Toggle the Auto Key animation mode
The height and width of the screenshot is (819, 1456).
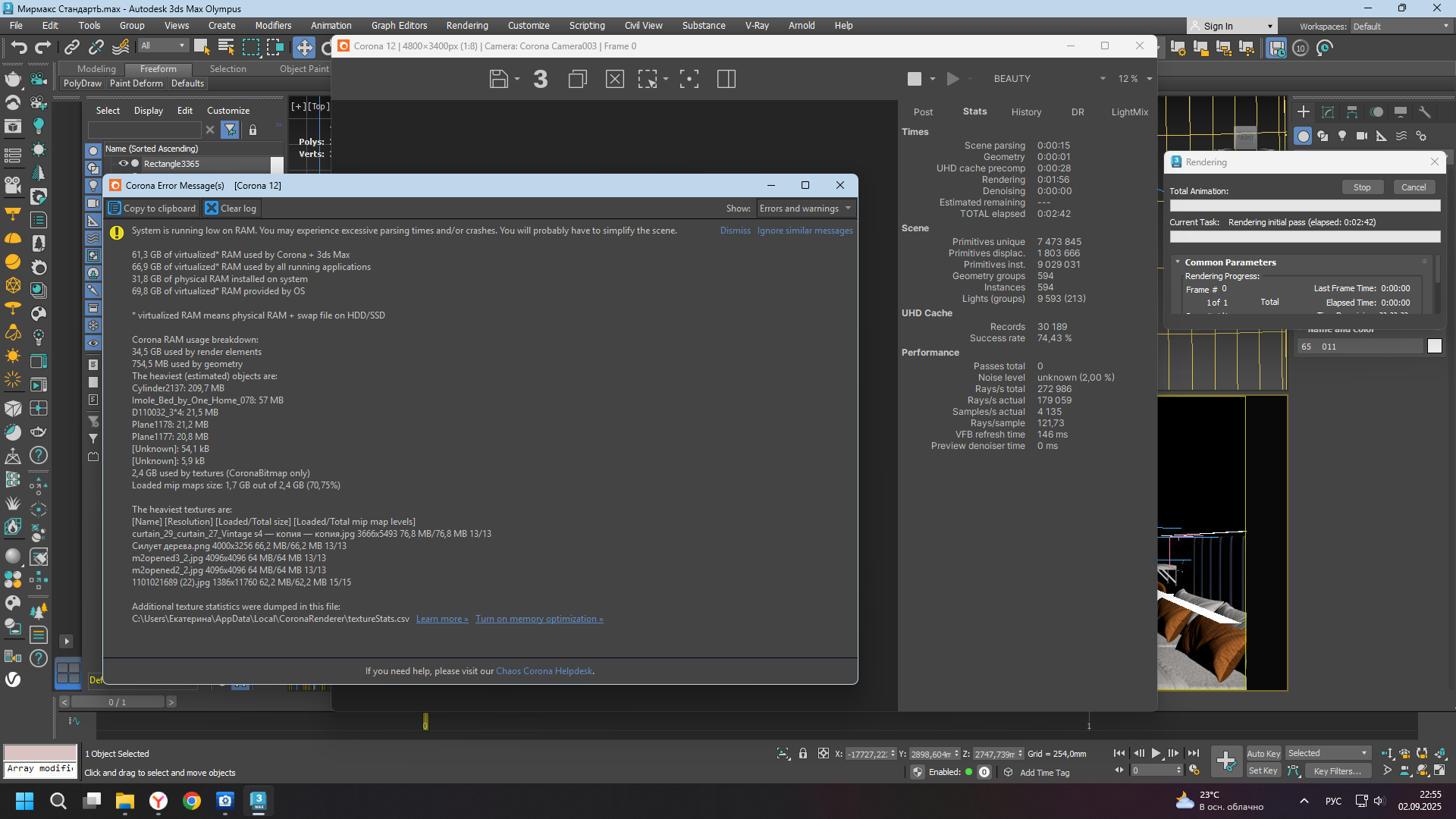pyautogui.click(x=1263, y=753)
